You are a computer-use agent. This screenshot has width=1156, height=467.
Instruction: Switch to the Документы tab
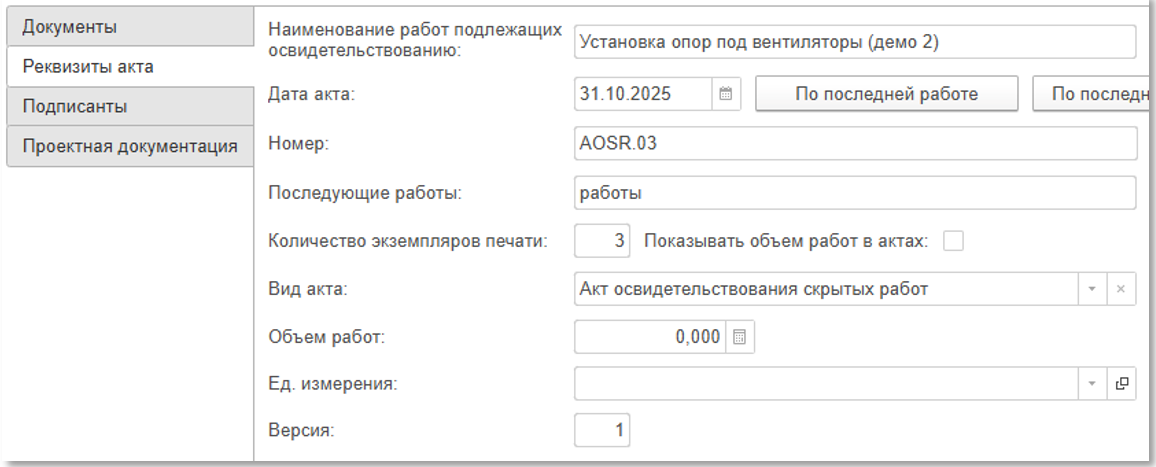coord(127,26)
